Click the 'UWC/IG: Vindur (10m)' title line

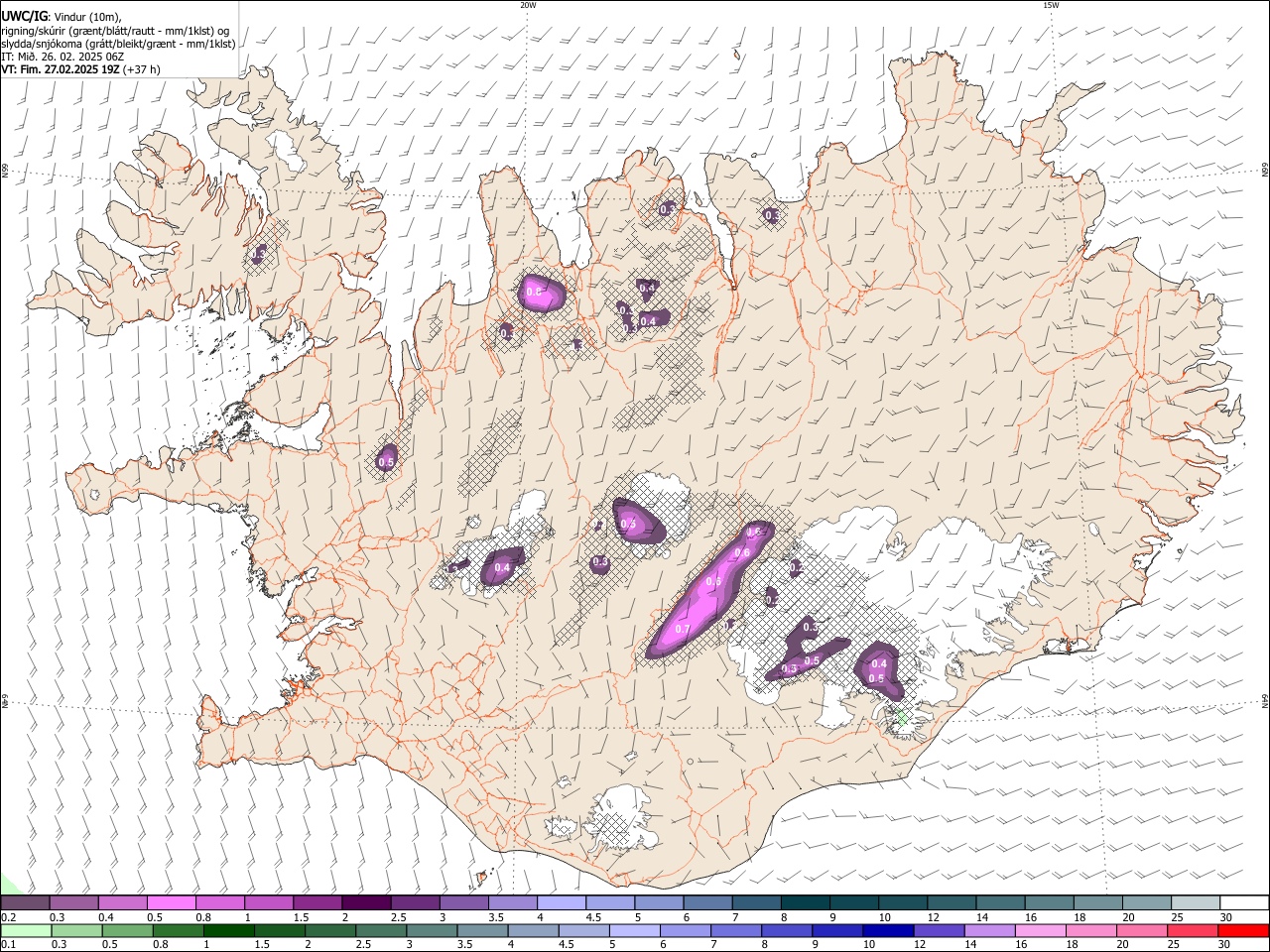(62, 17)
